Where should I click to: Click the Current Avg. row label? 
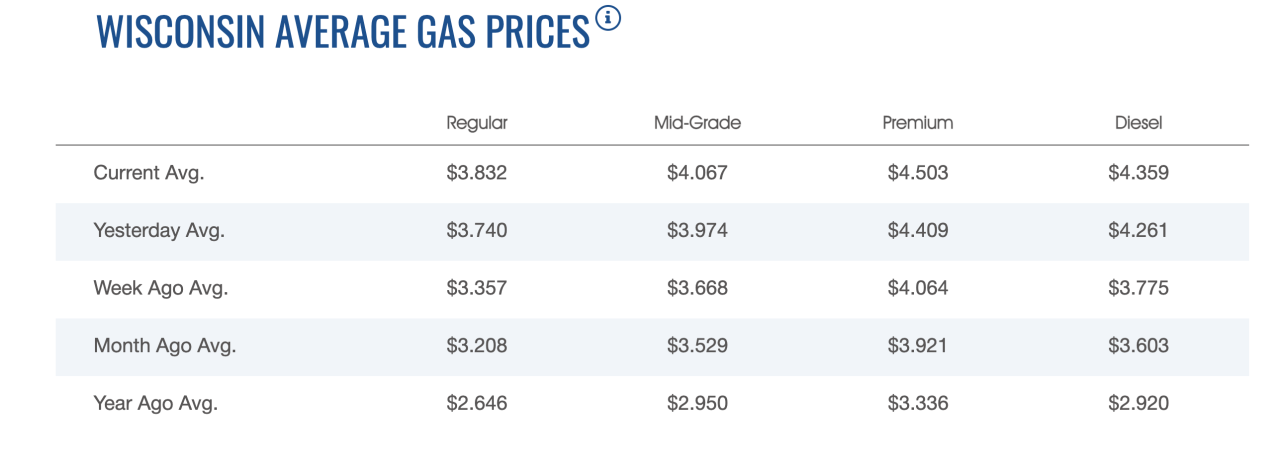click(x=149, y=173)
